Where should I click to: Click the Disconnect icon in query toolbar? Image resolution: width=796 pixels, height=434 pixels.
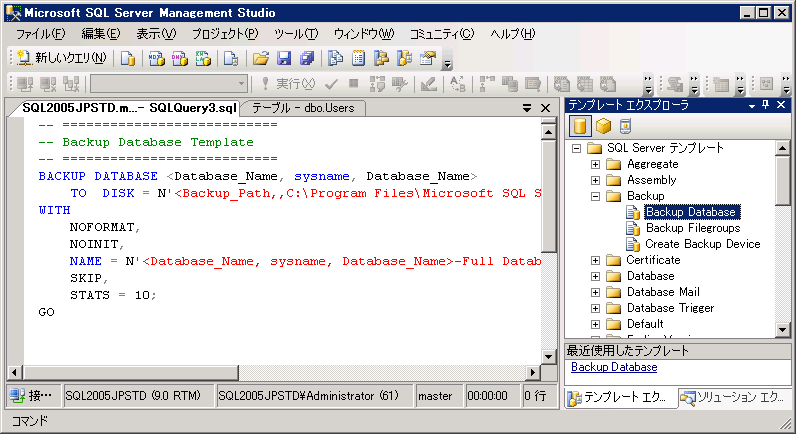tap(48, 84)
